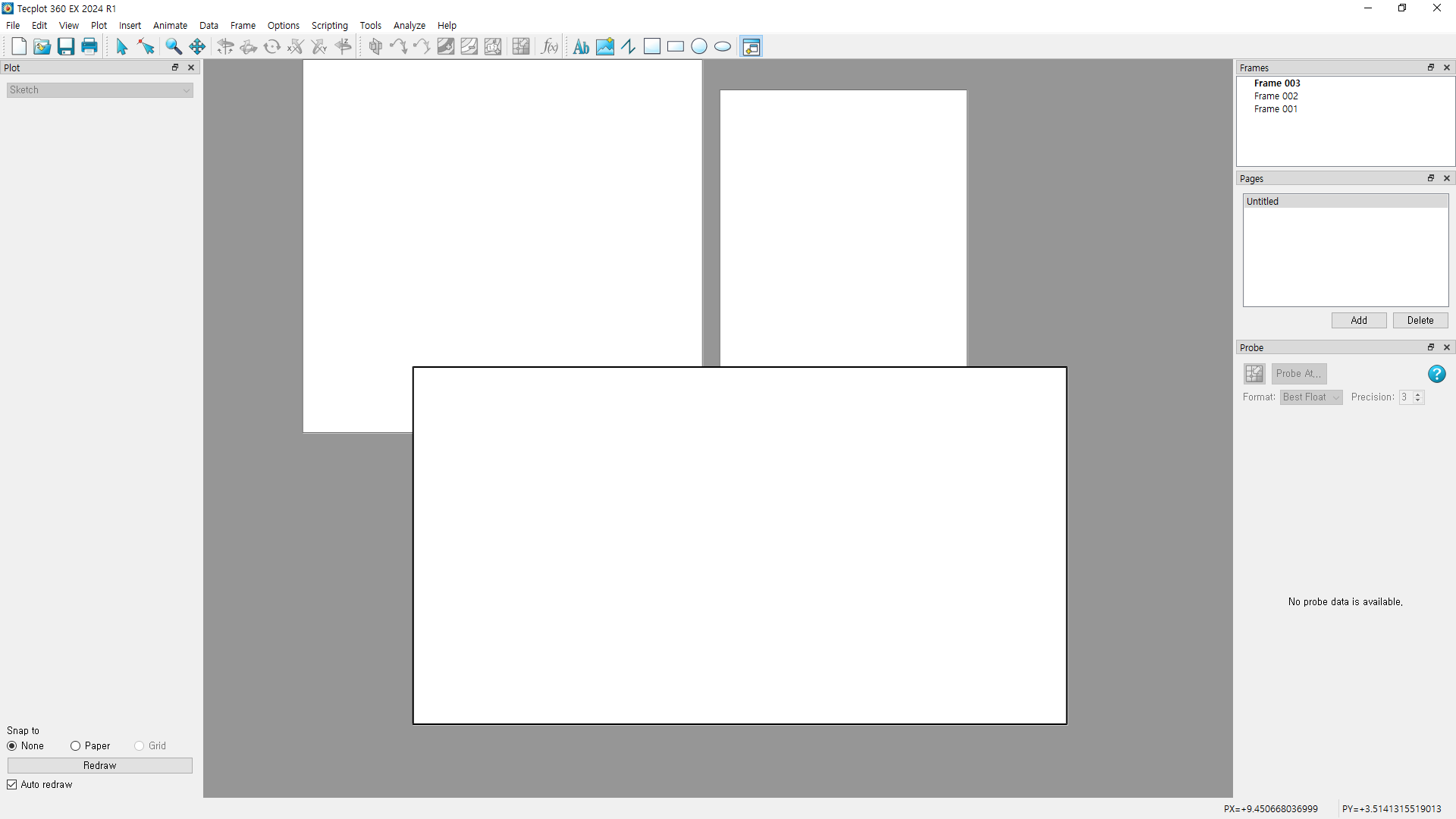Select the Ellipse drawing tool

[x=723, y=47]
